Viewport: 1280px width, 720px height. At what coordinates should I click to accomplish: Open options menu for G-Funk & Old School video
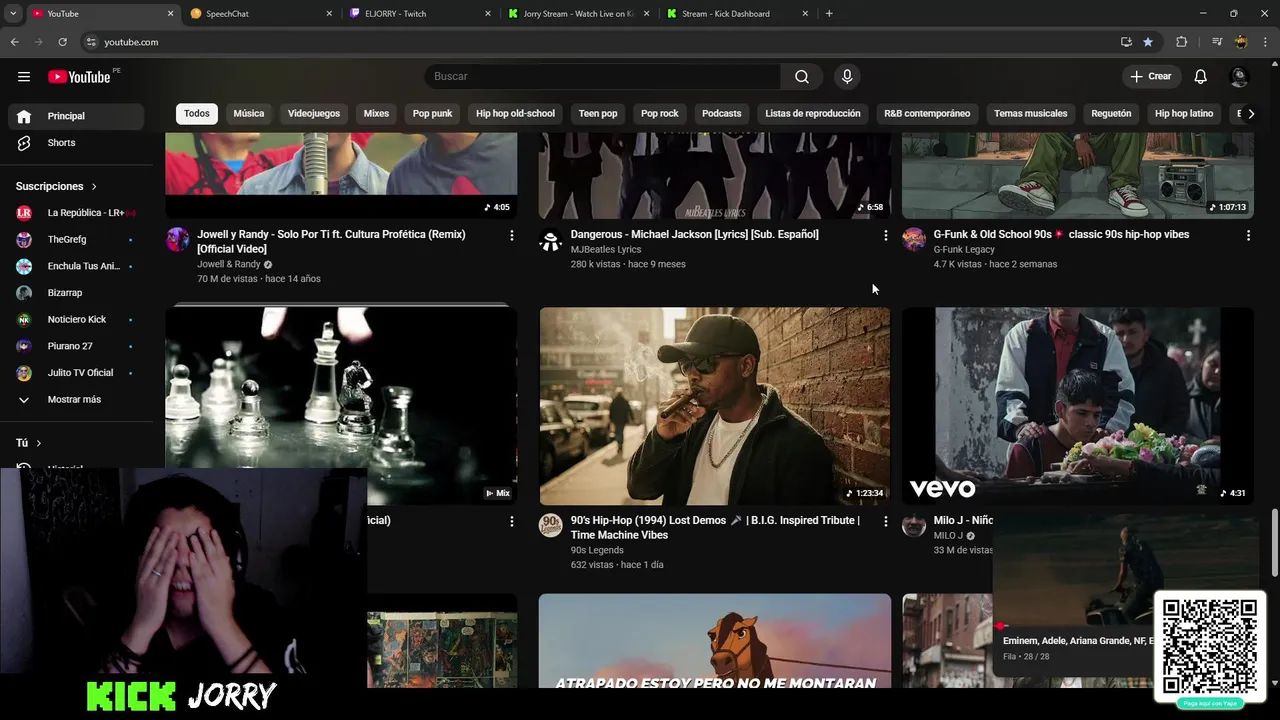[1248, 236]
